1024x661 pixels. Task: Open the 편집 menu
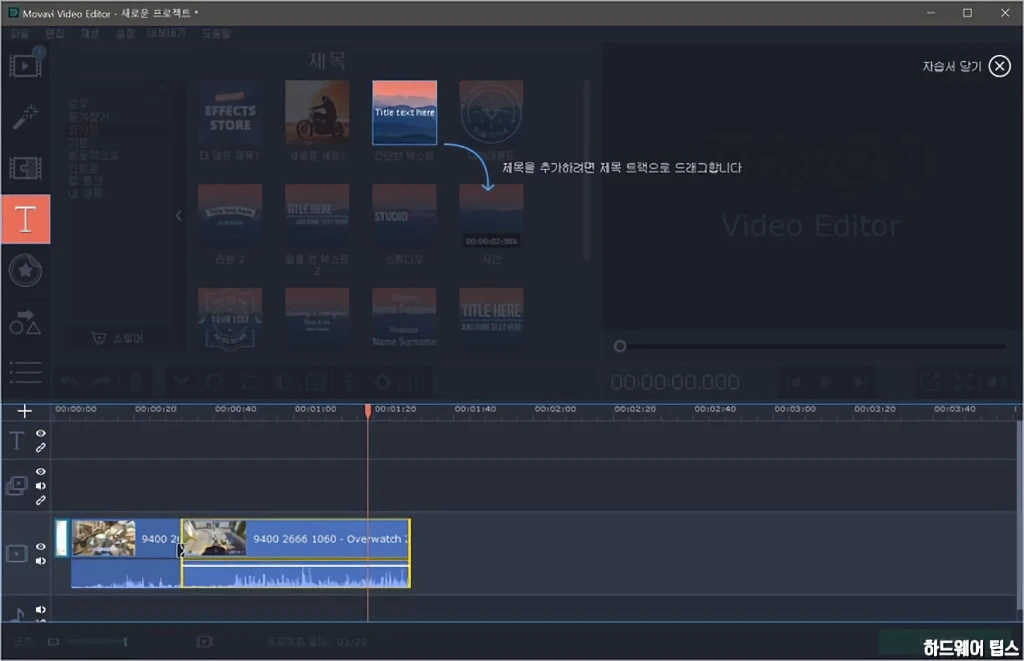coord(55,33)
